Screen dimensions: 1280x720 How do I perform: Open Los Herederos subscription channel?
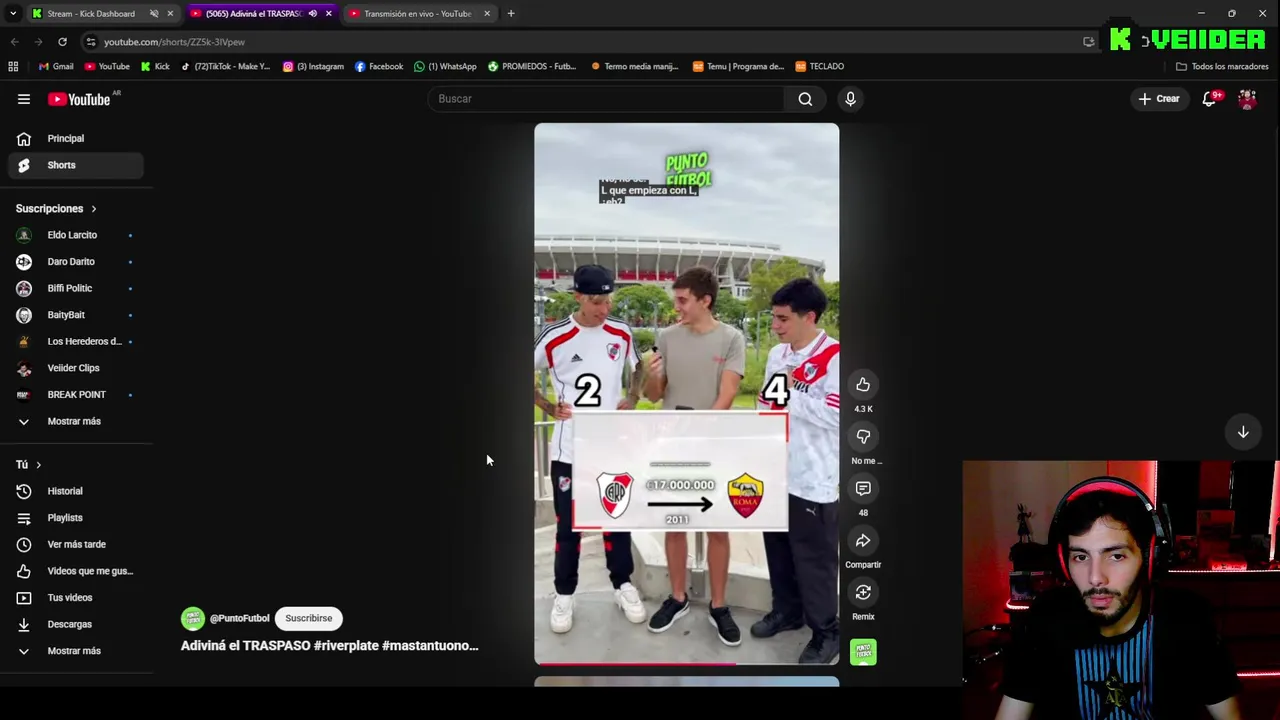tap(76, 341)
